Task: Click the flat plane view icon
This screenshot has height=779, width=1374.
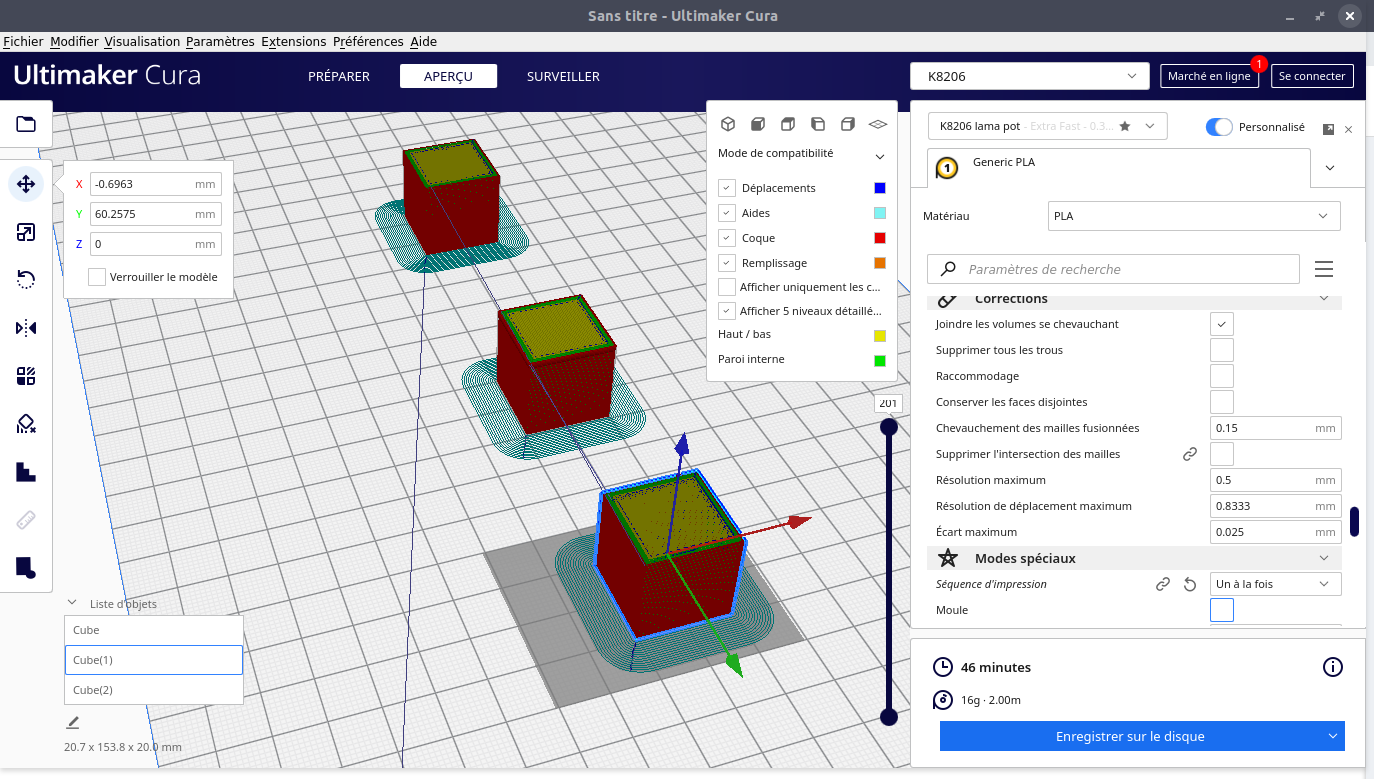Action: (878, 124)
